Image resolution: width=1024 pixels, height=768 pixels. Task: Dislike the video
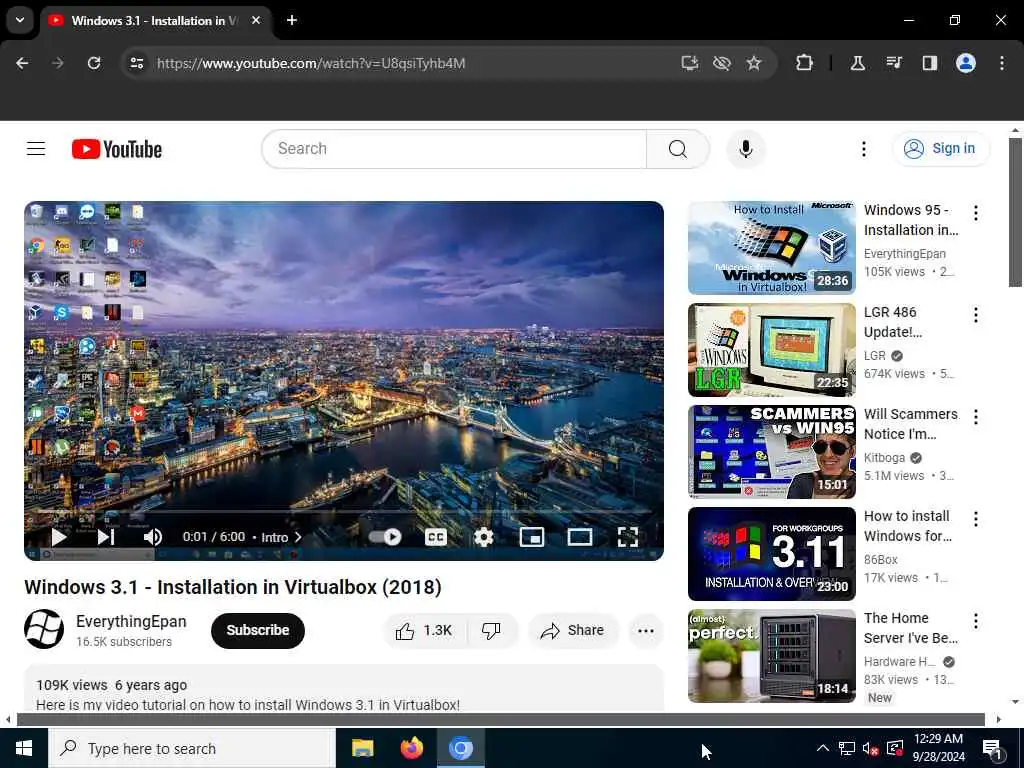[491, 630]
